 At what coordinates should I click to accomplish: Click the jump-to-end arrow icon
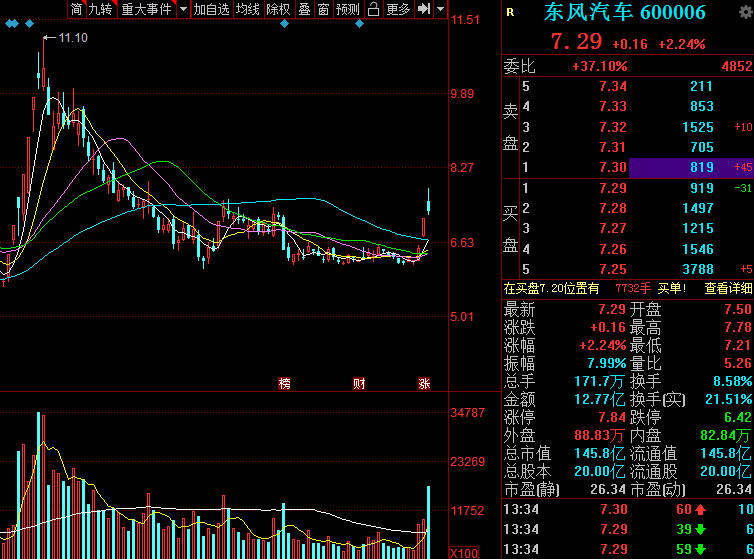pos(424,9)
